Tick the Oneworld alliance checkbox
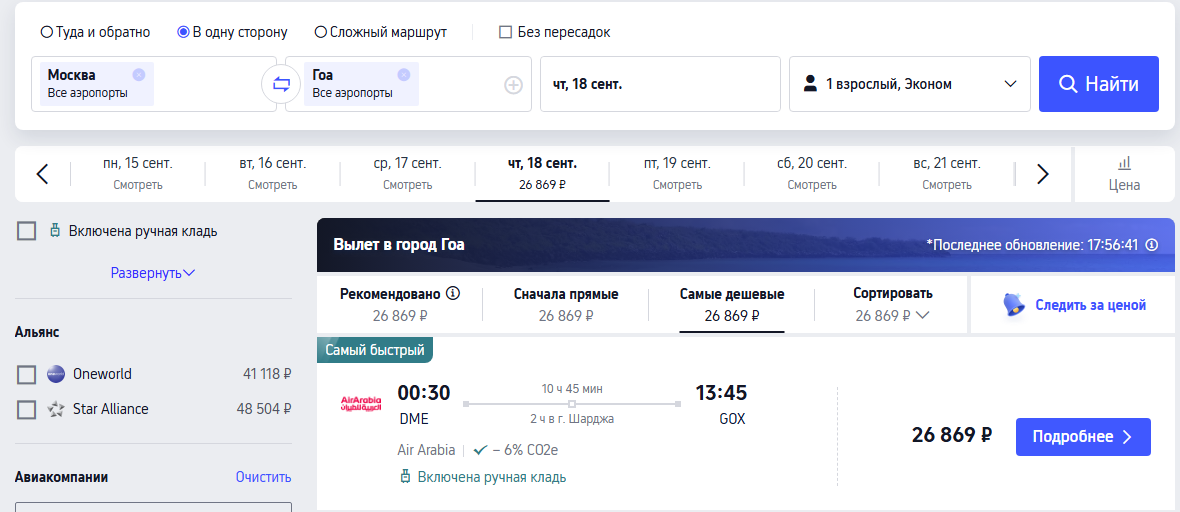The image size is (1180, 512). coord(26,374)
